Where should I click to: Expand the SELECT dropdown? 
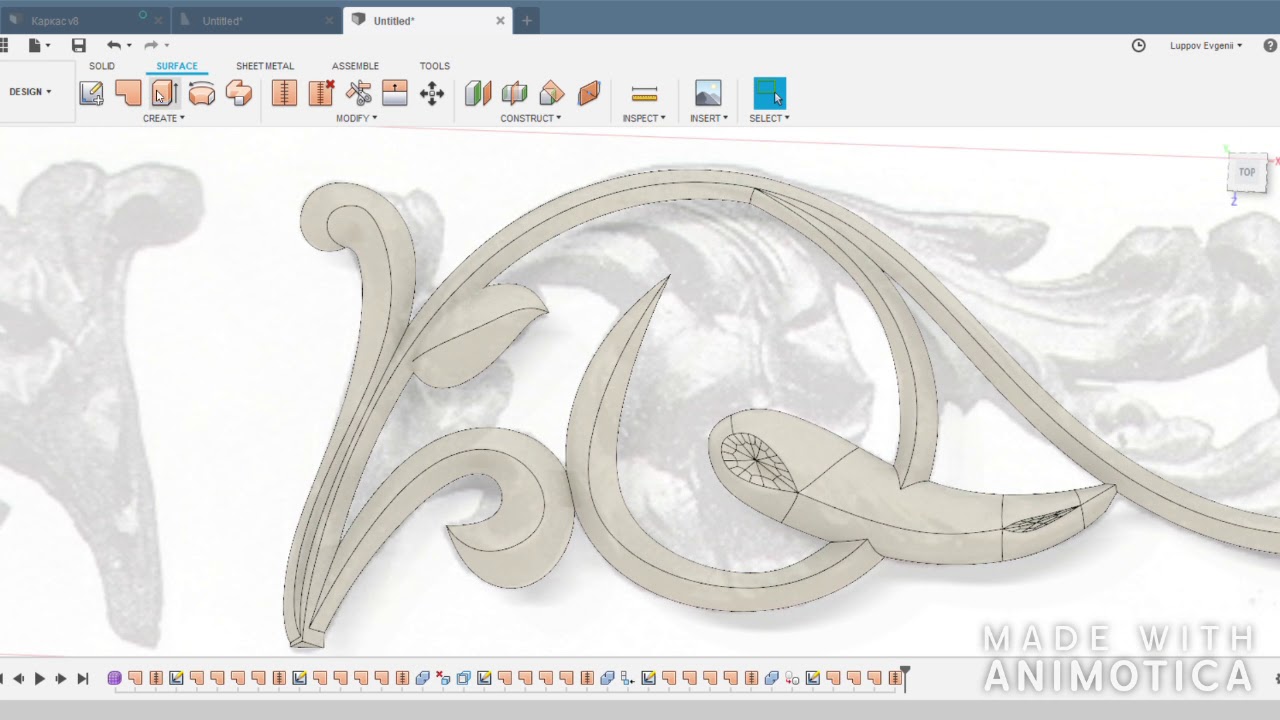point(769,118)
